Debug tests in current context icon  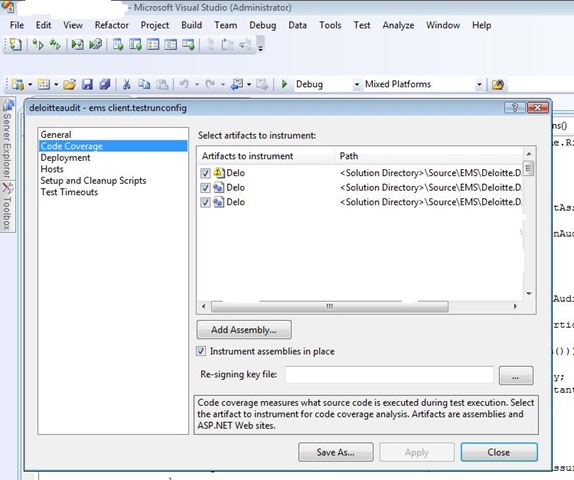tap(77, 45)
